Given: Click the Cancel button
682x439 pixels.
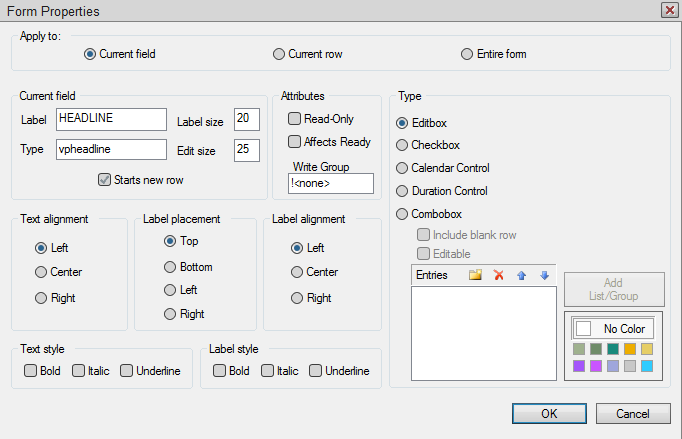Looking at the screenshot, I should click(x=632, y=413).
